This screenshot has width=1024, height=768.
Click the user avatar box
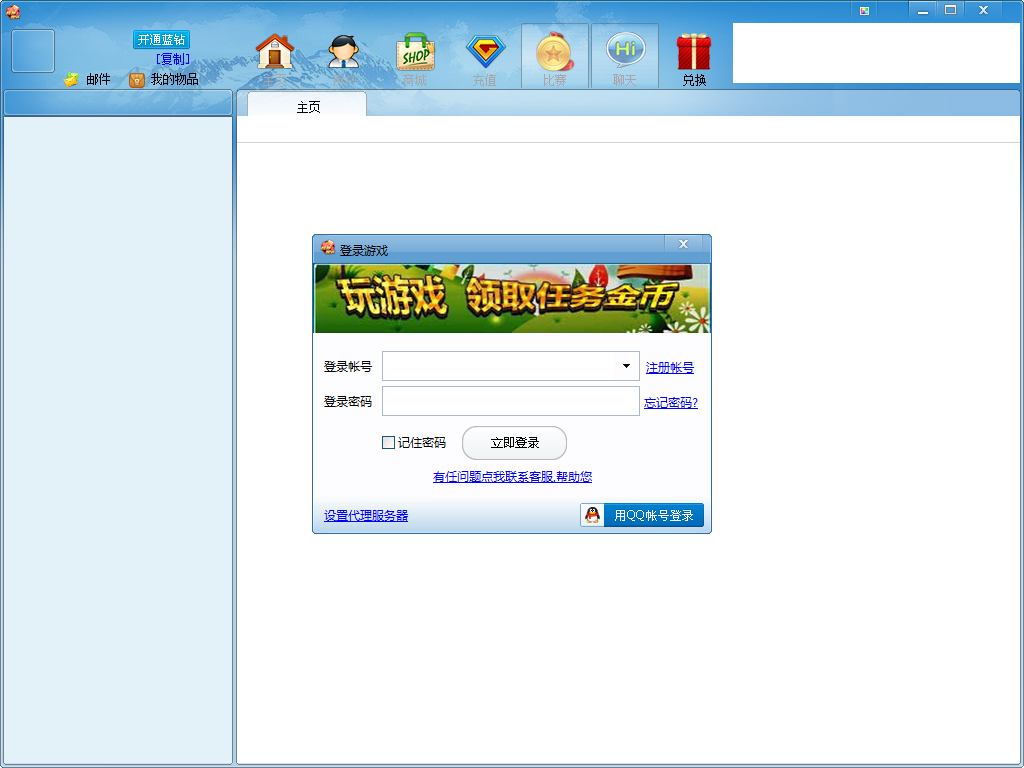point(33,51)
